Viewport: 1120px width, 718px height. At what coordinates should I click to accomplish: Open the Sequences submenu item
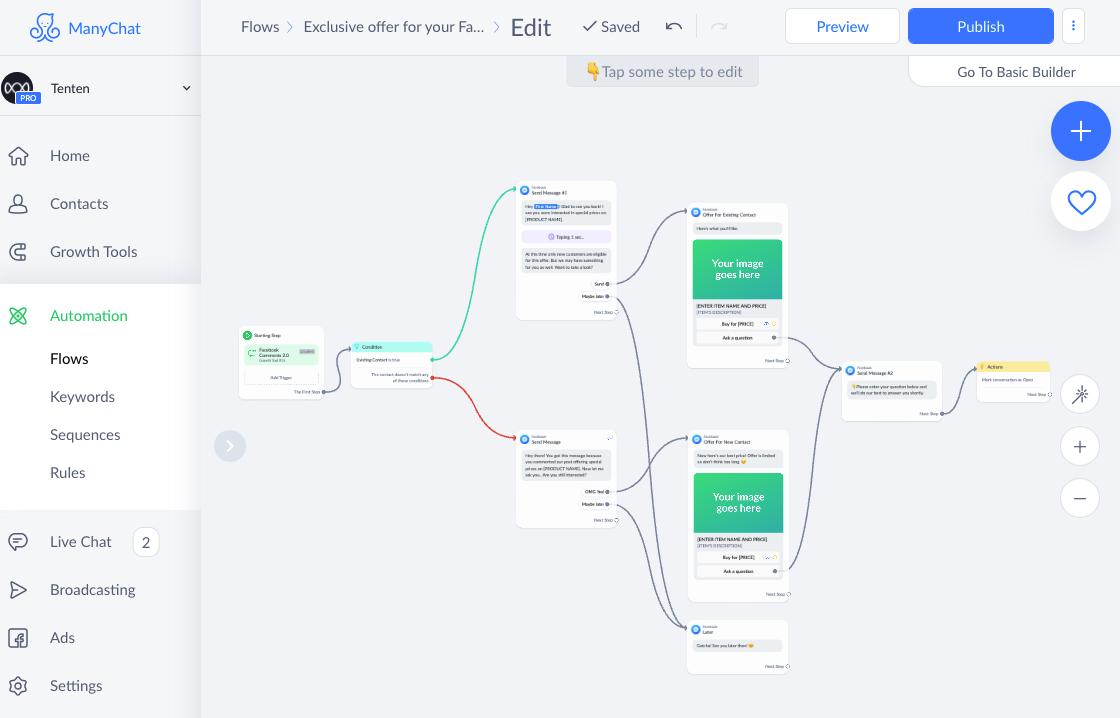pos(85,434)
